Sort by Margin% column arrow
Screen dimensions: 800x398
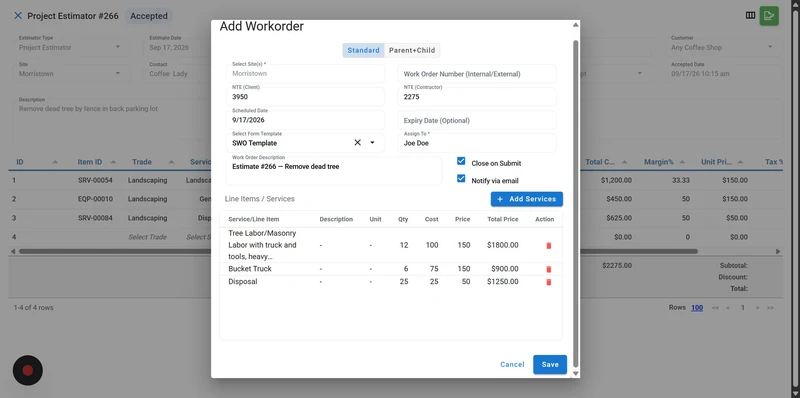coord(682,162)
